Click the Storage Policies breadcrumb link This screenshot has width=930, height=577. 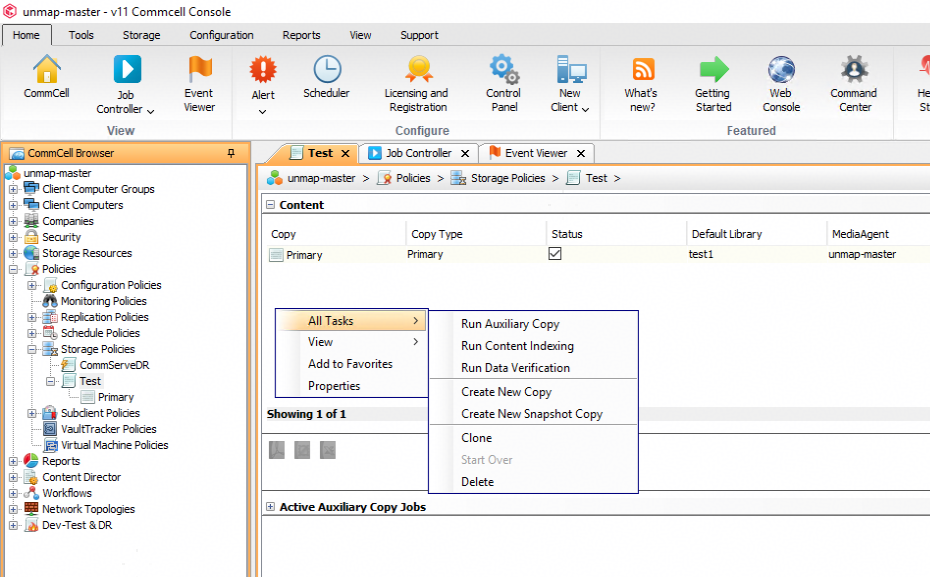click(508, 178)
